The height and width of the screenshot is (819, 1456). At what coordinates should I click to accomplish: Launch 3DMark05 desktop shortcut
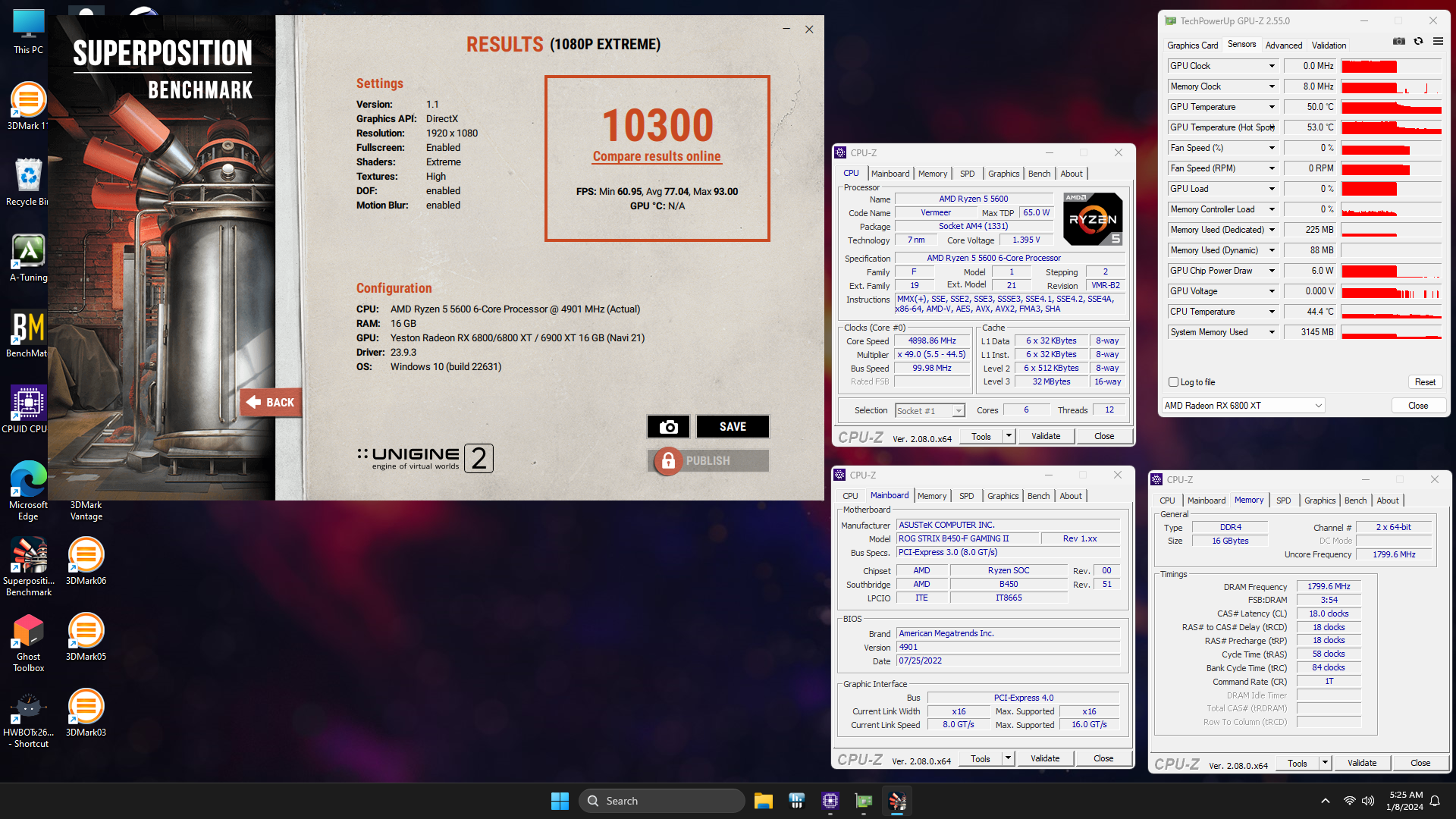pos(86,637)
